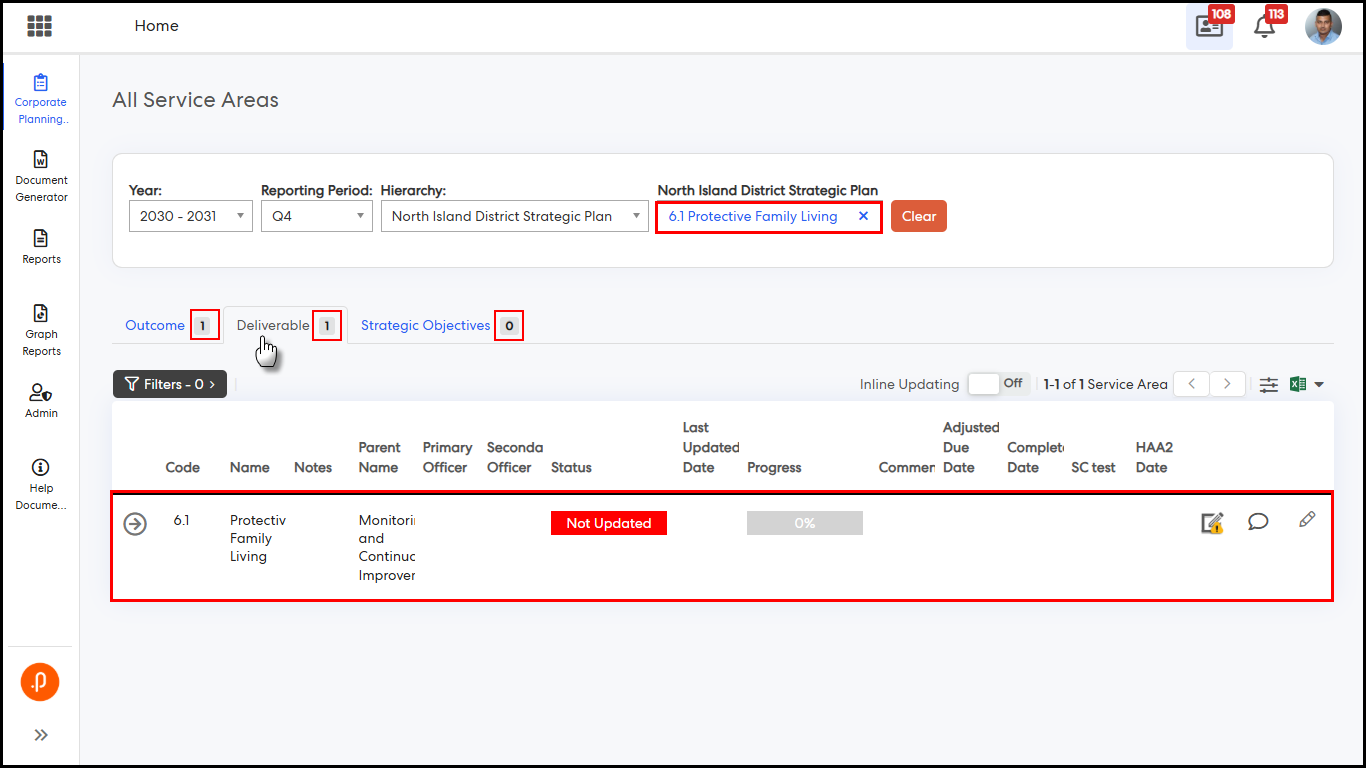Open the column settings sliders icon

coord(1268,385)
